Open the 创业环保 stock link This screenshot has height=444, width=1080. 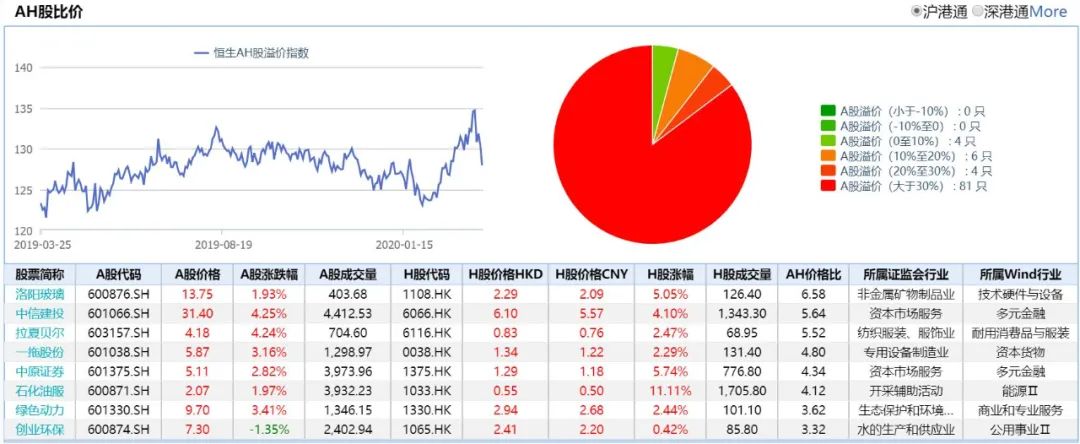click(39, 430)
